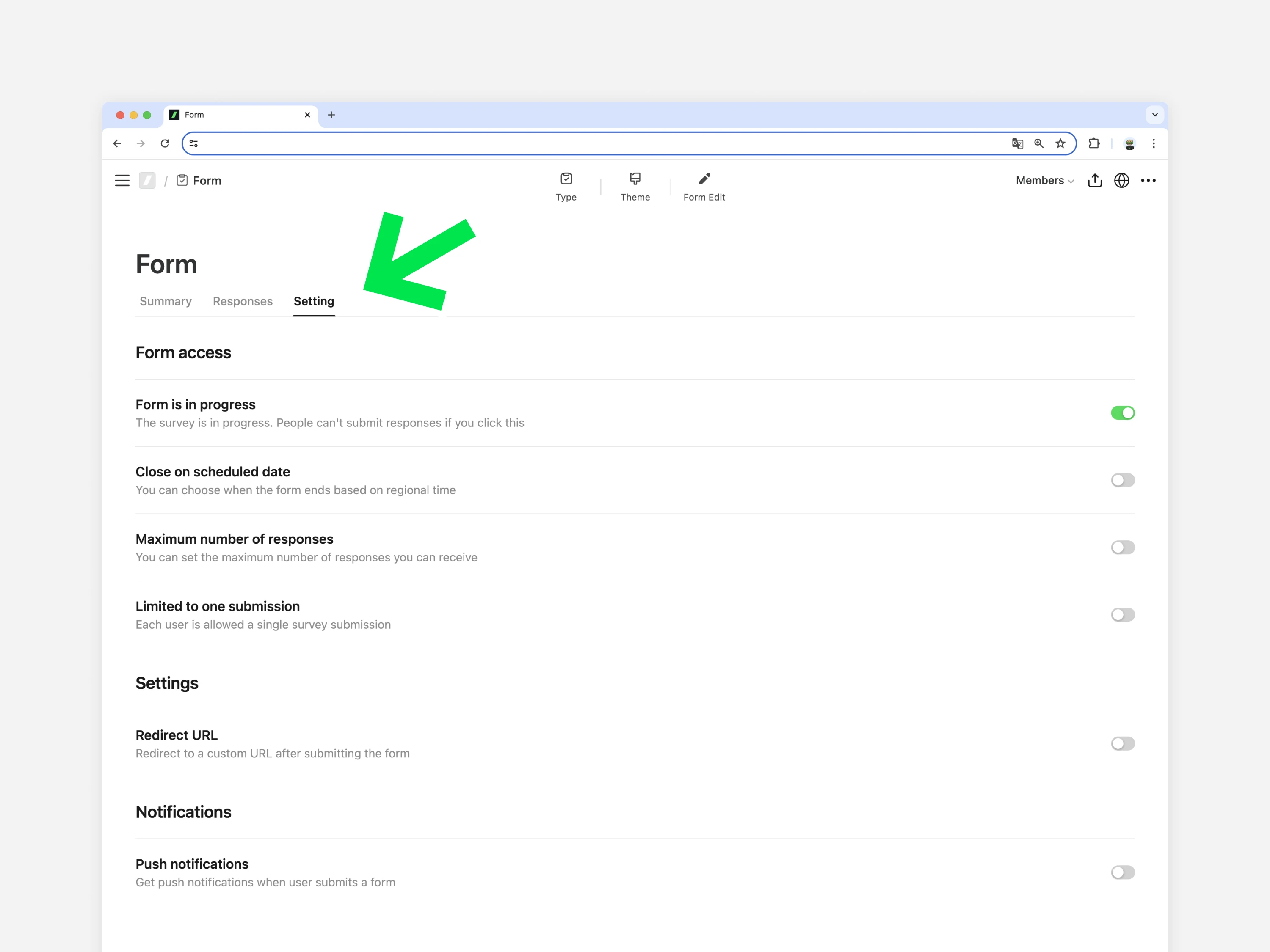Disable the Form is in progress toggle
The height and width of the screenshot is (952, 1270).
(x=1122, y=413)
